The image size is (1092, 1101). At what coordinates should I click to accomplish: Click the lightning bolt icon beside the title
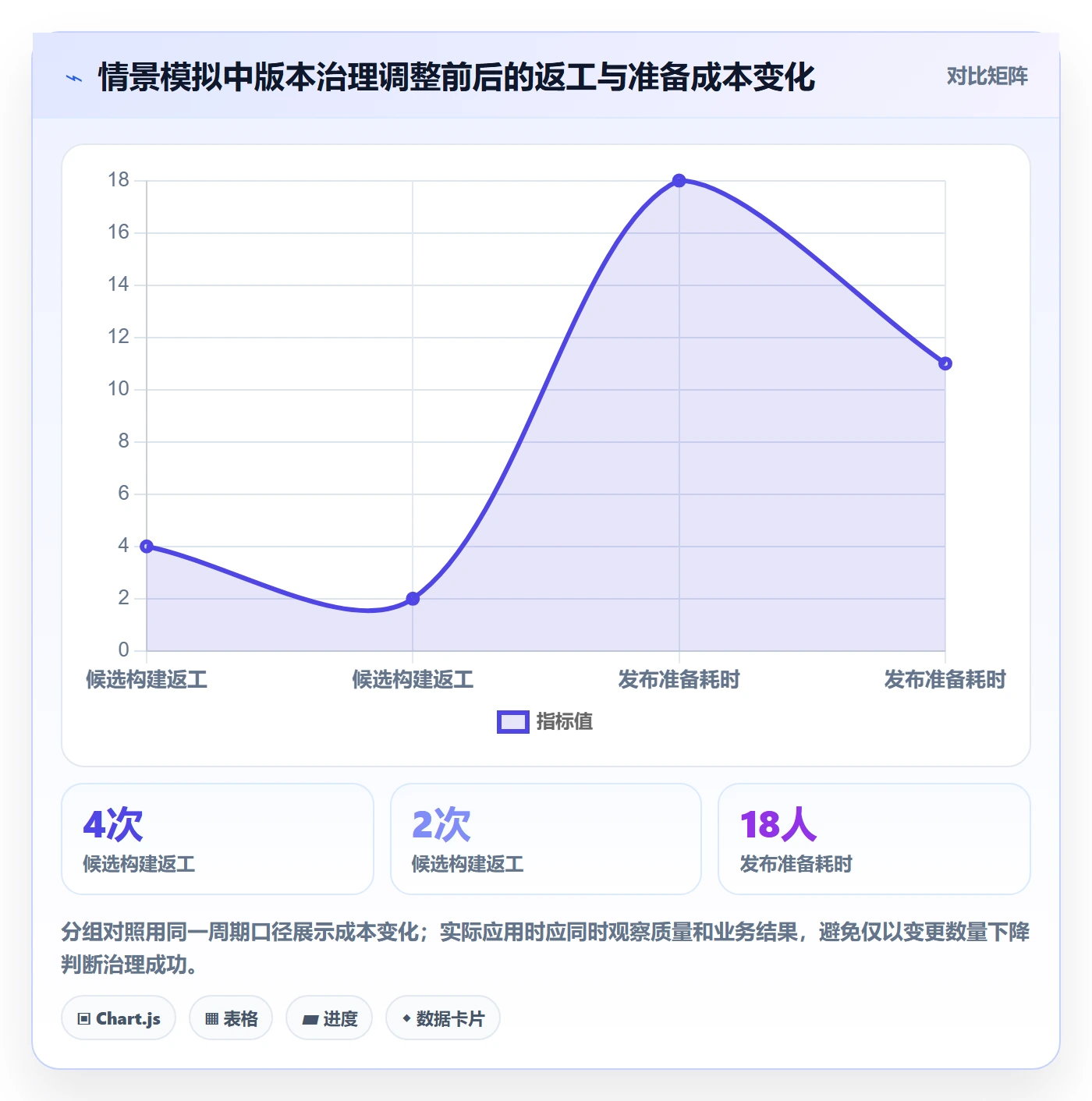[74, 78]
